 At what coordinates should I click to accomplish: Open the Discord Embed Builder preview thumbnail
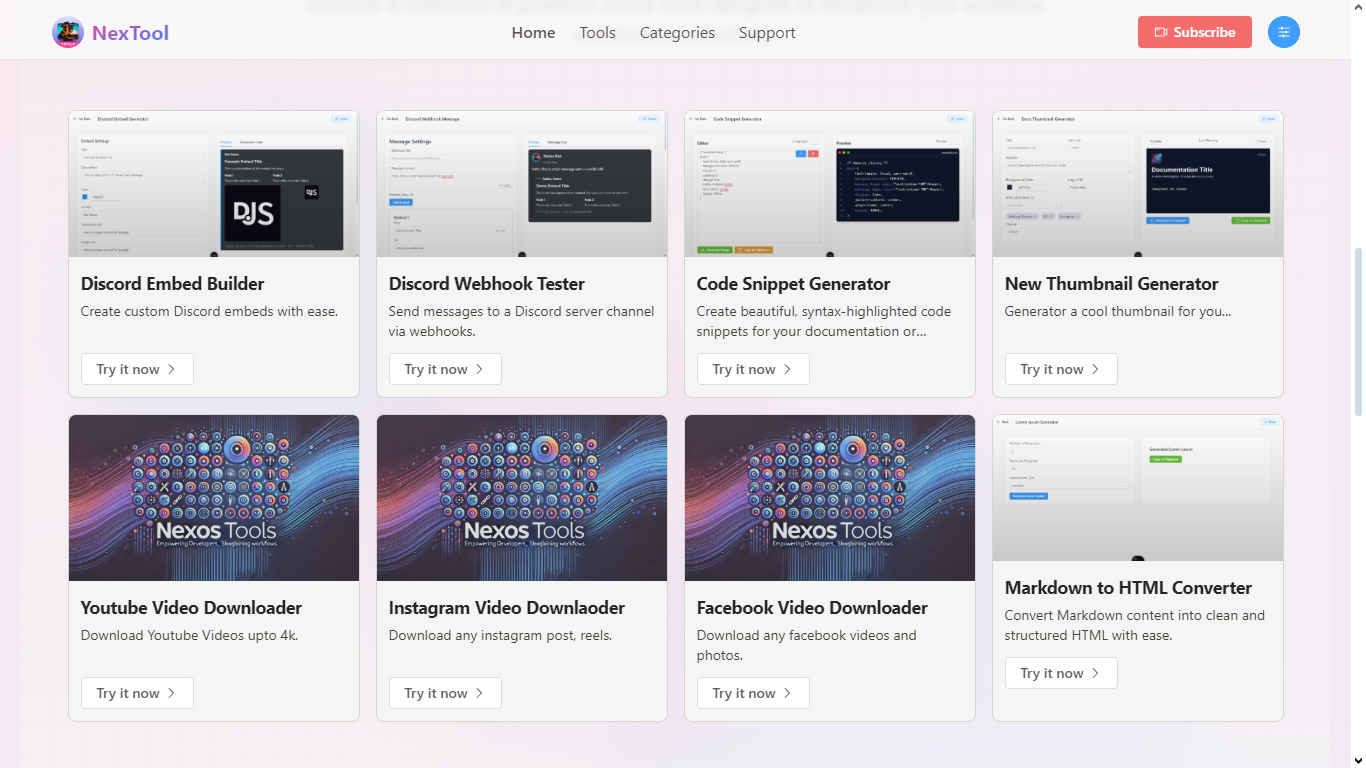214,184
